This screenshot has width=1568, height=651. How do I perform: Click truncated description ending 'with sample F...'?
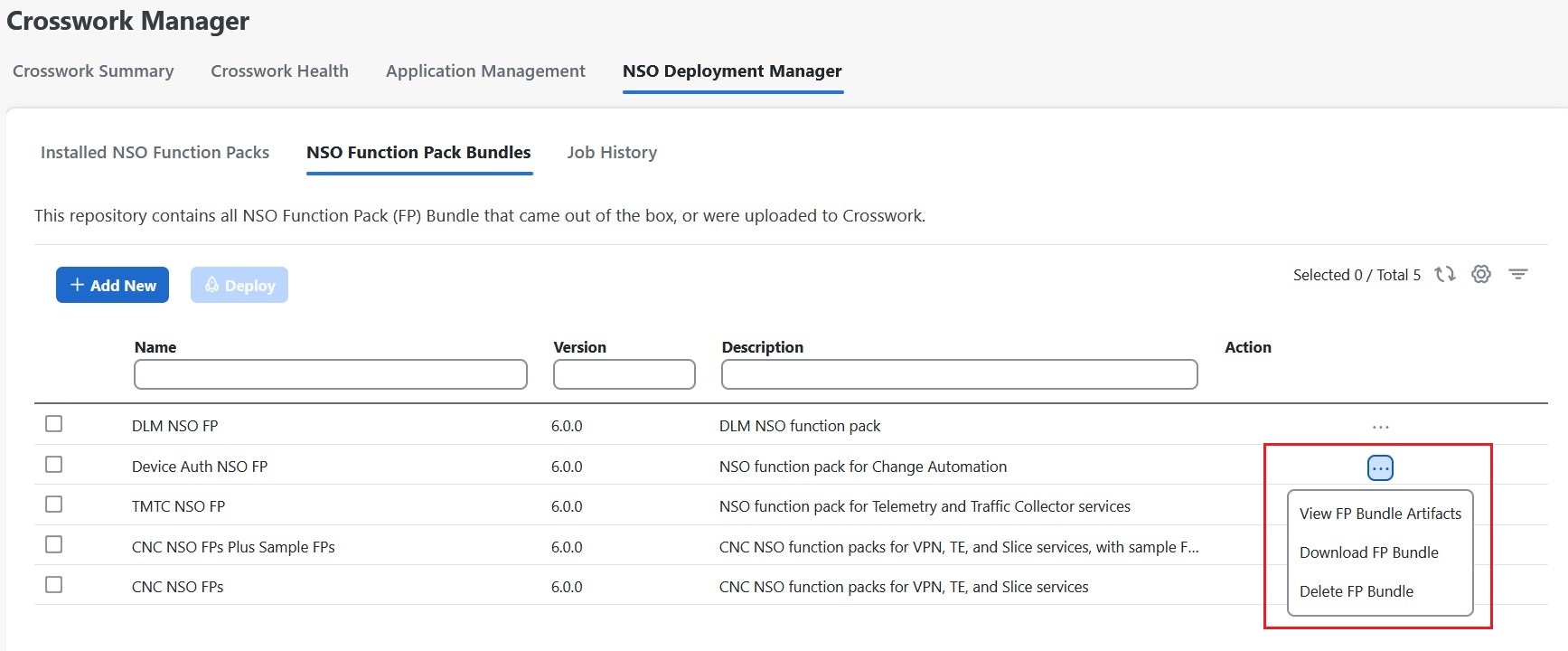point(959,547)
